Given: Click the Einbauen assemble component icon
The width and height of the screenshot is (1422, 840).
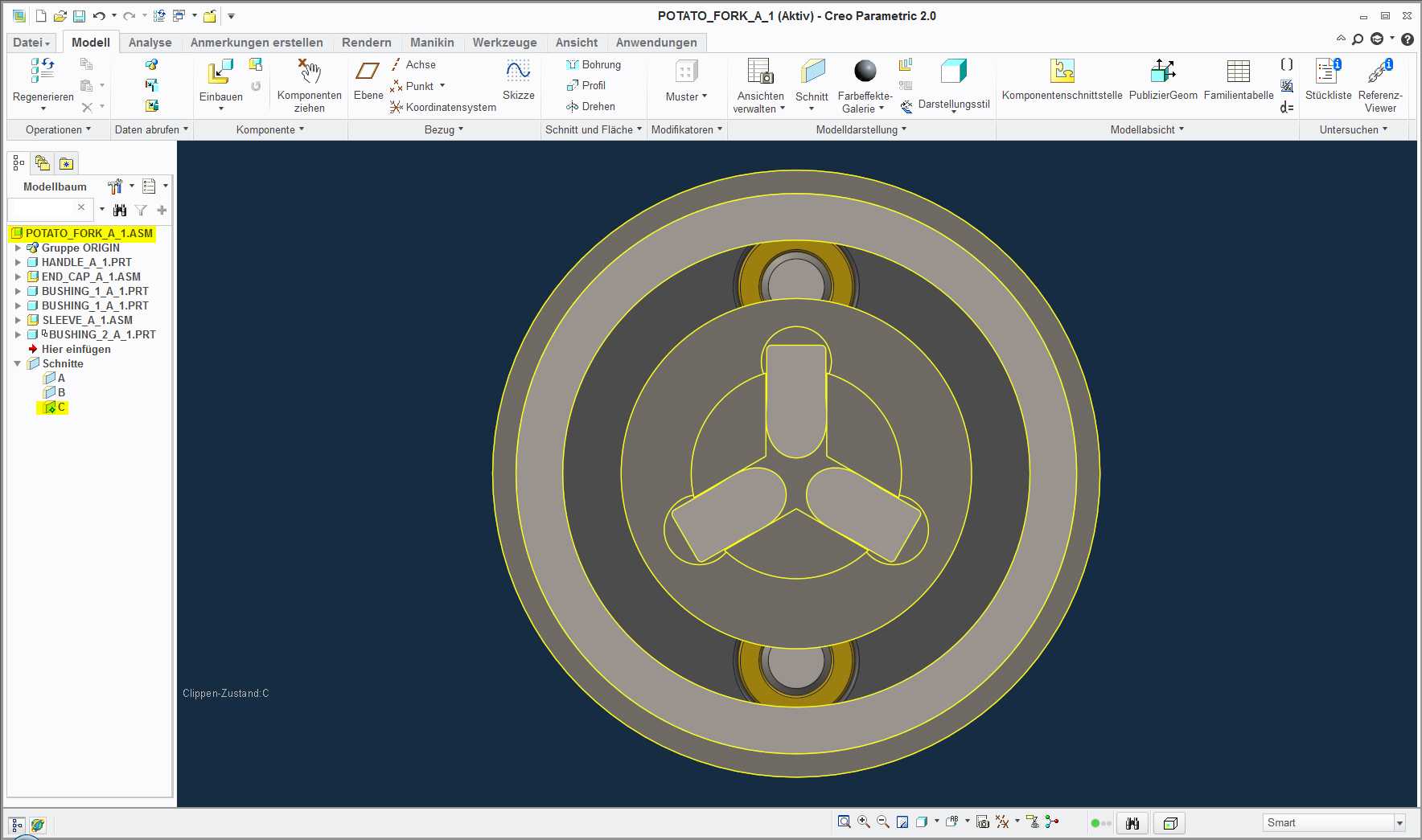Looking at the screenshot, I should [x=220, y=72].
